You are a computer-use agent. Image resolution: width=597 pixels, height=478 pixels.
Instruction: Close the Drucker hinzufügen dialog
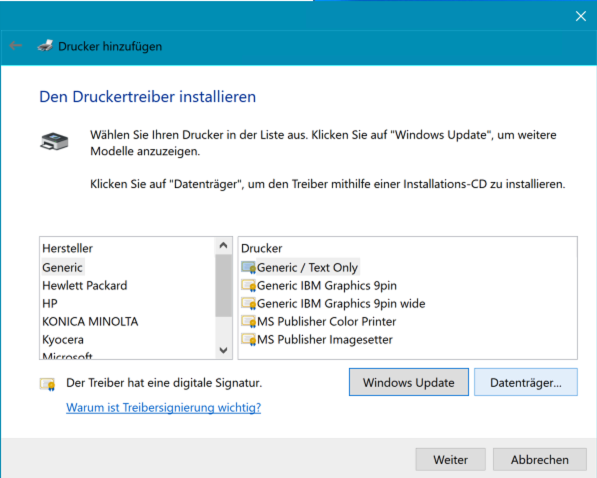pyautogui.click(x=581, y=16)
